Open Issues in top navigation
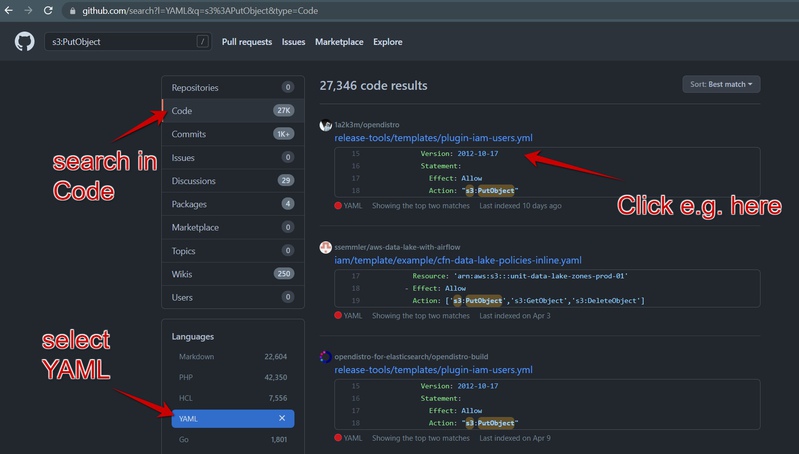The height and width of the screenshot is (454, 799). [294, 42]
